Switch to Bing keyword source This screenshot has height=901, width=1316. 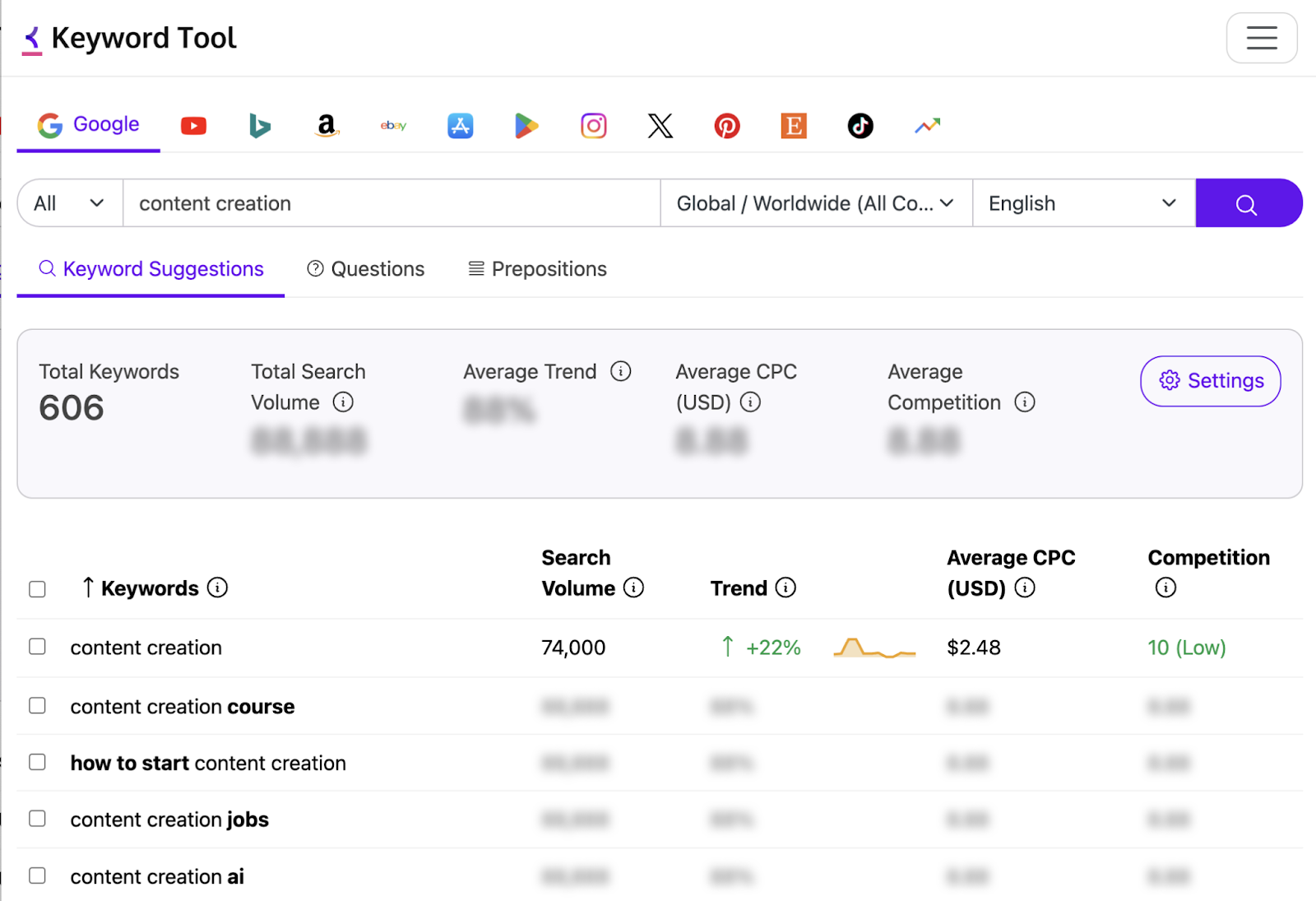260,126
